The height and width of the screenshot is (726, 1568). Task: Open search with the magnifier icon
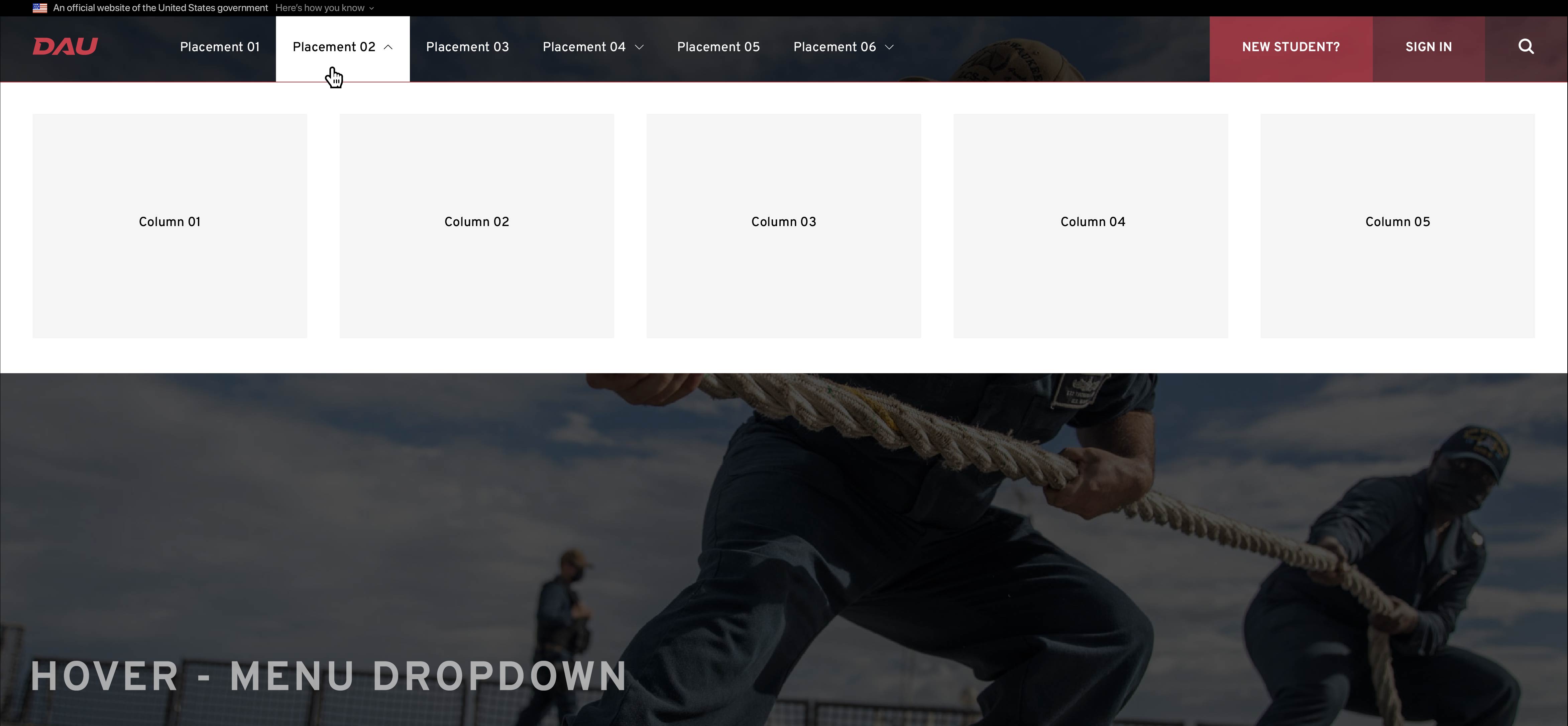click(x=1526, y=47)
